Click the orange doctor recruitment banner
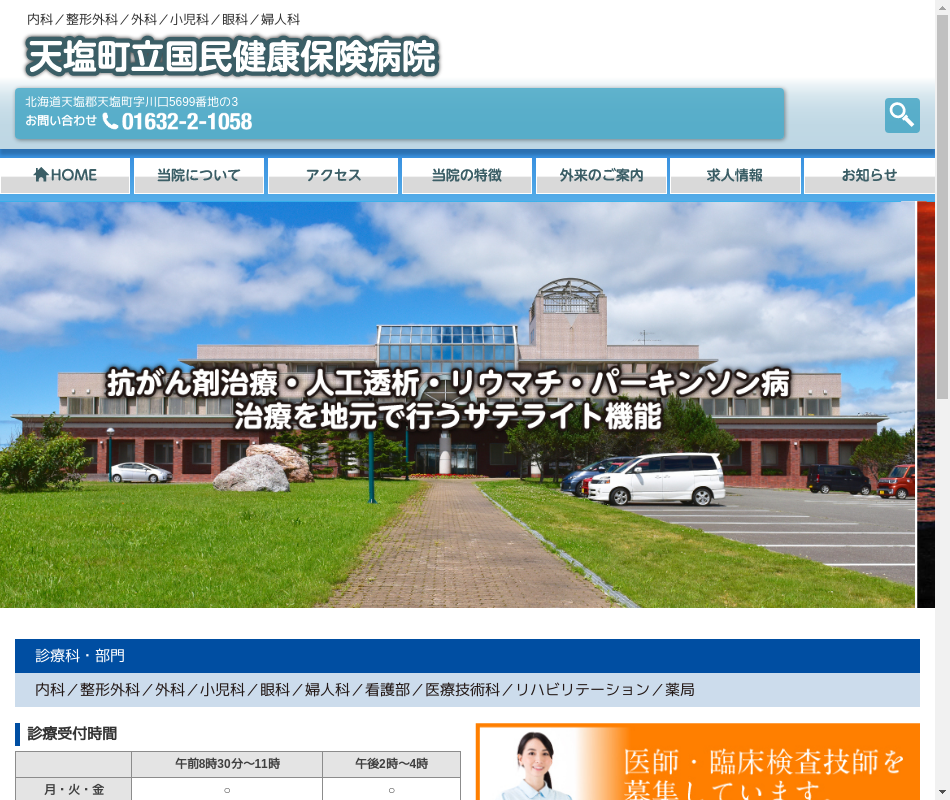This screenshot has height=800, width=950. [x=697, y=762]
